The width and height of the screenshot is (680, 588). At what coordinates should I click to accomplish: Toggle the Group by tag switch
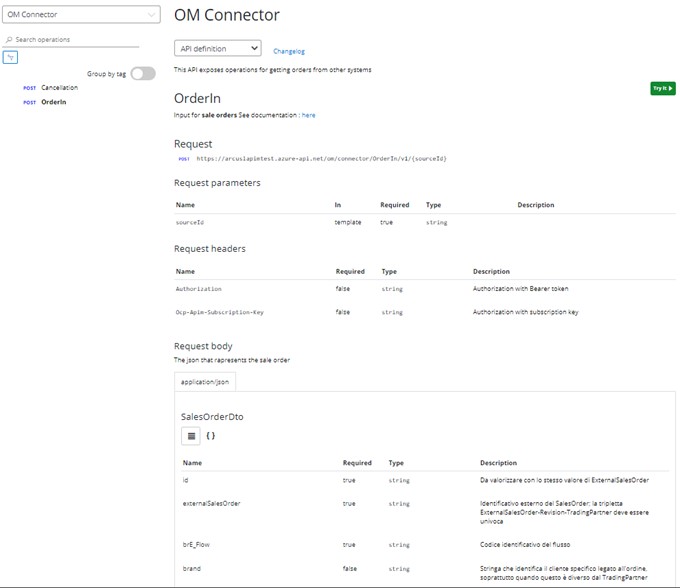point(143,73)
